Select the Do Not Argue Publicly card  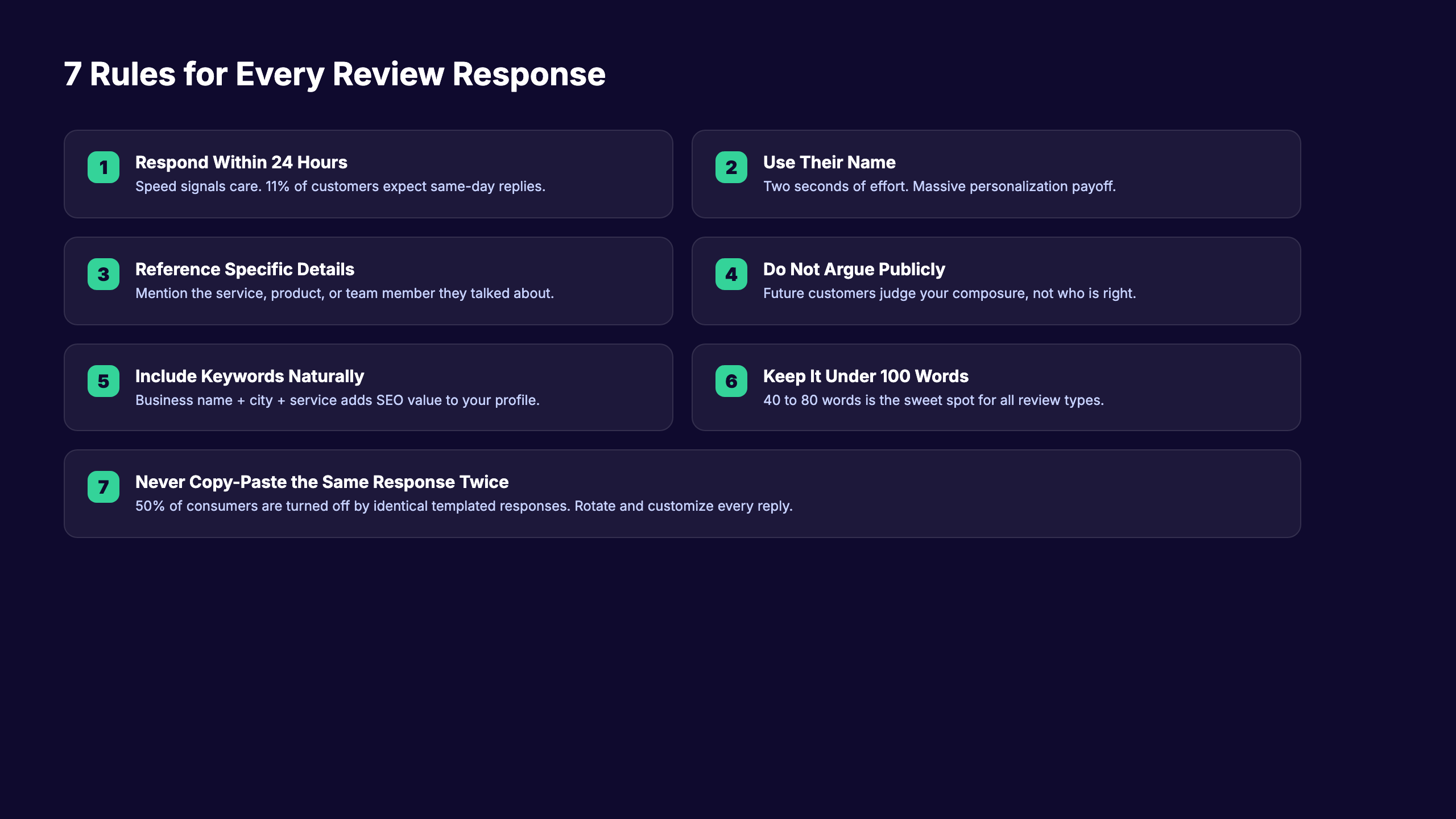tap(996, 280)
